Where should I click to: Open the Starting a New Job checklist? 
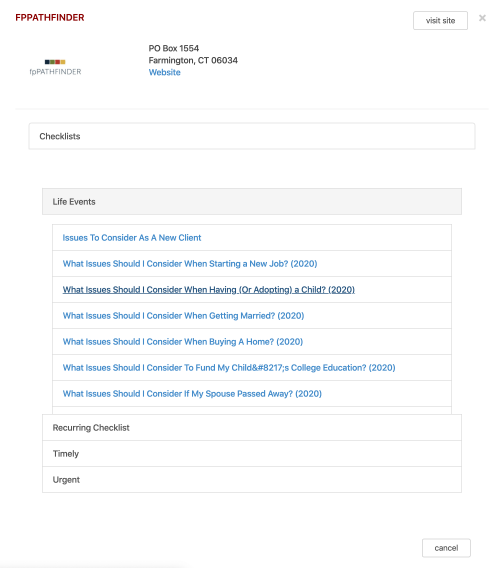tap(190, 264)
